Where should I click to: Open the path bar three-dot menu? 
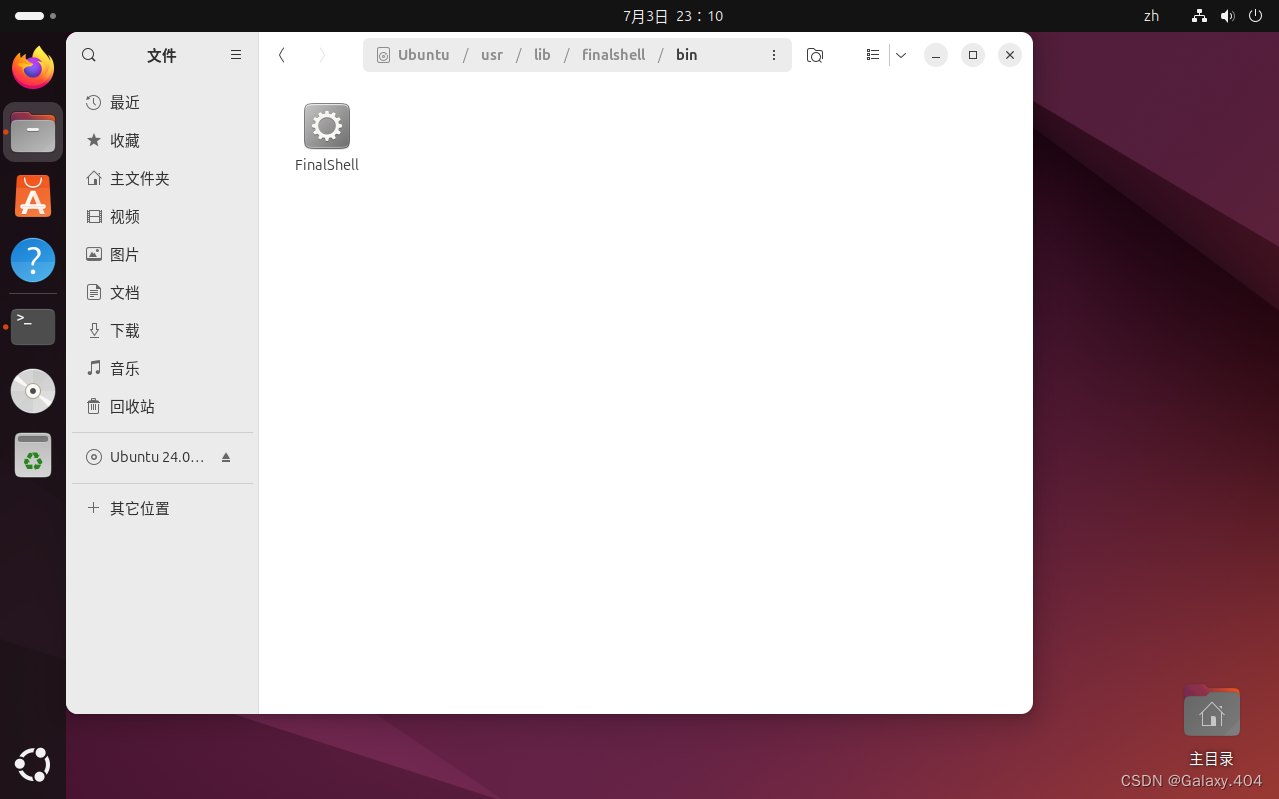[x=773, y=55]
